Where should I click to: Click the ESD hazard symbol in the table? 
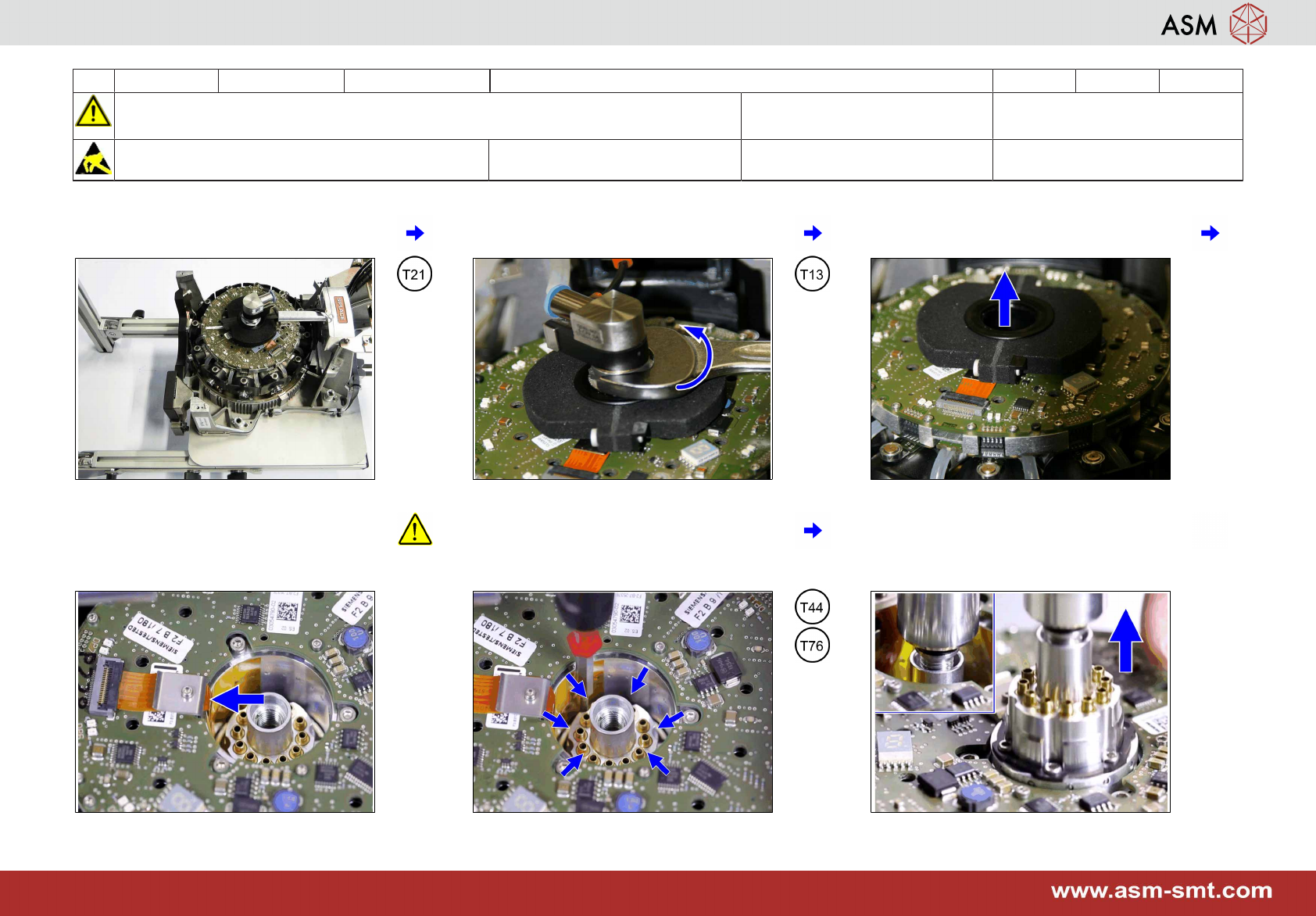tap(93, 159)
